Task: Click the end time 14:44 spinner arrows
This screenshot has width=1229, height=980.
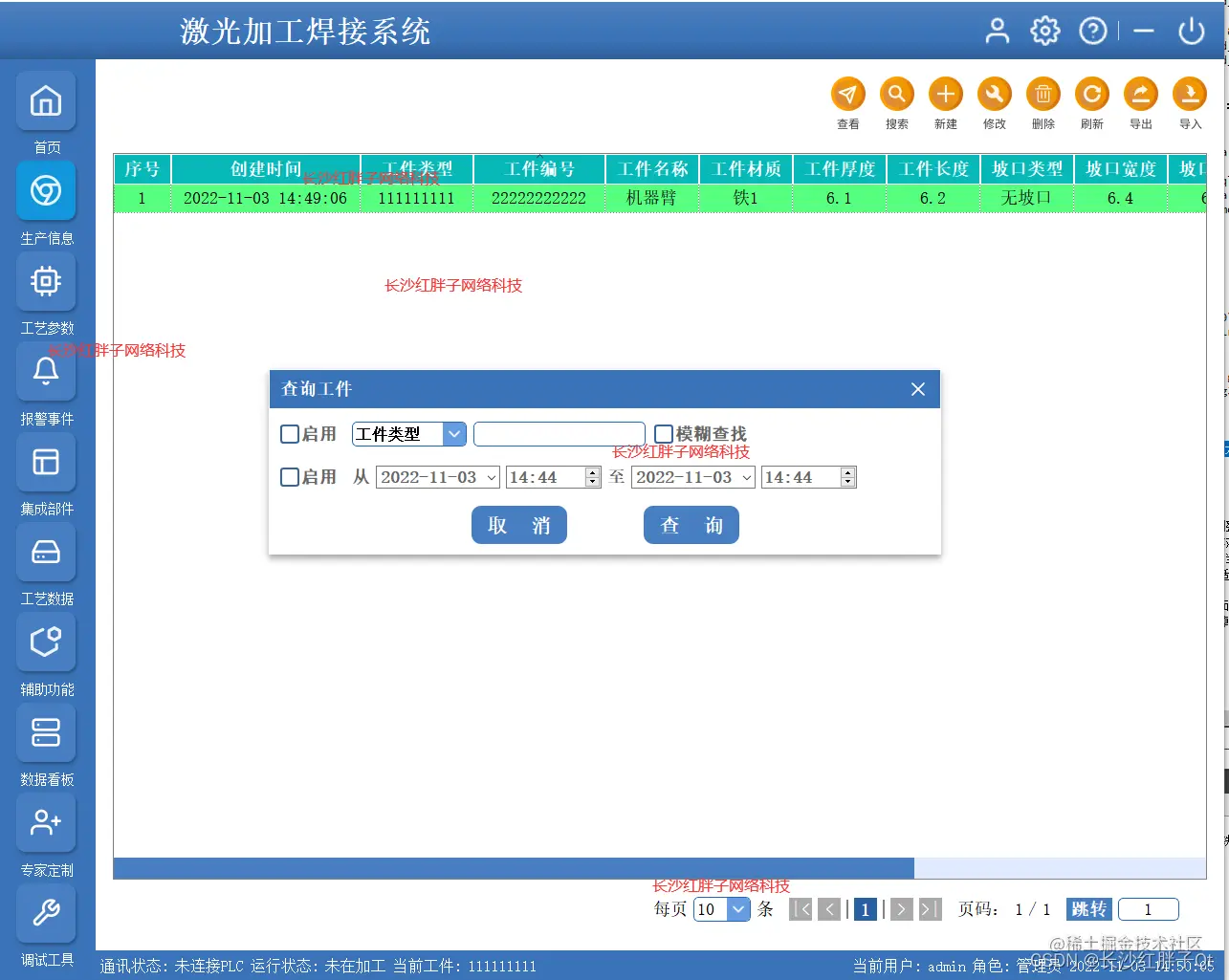Action: click(847, 477)
